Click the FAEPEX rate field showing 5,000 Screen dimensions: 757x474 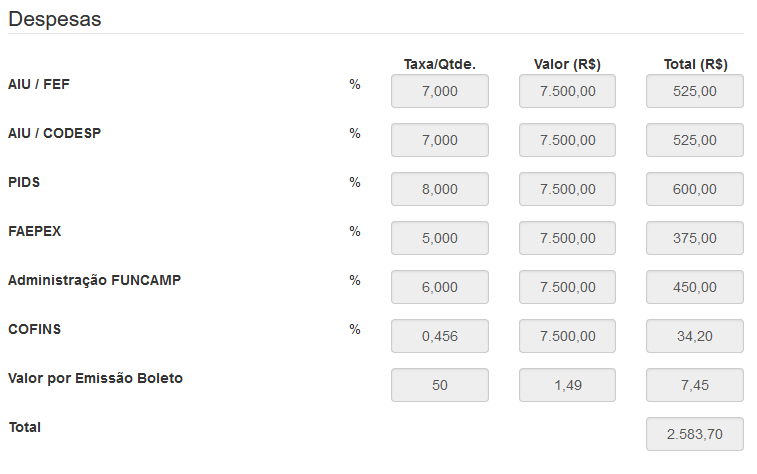[440, 238]
